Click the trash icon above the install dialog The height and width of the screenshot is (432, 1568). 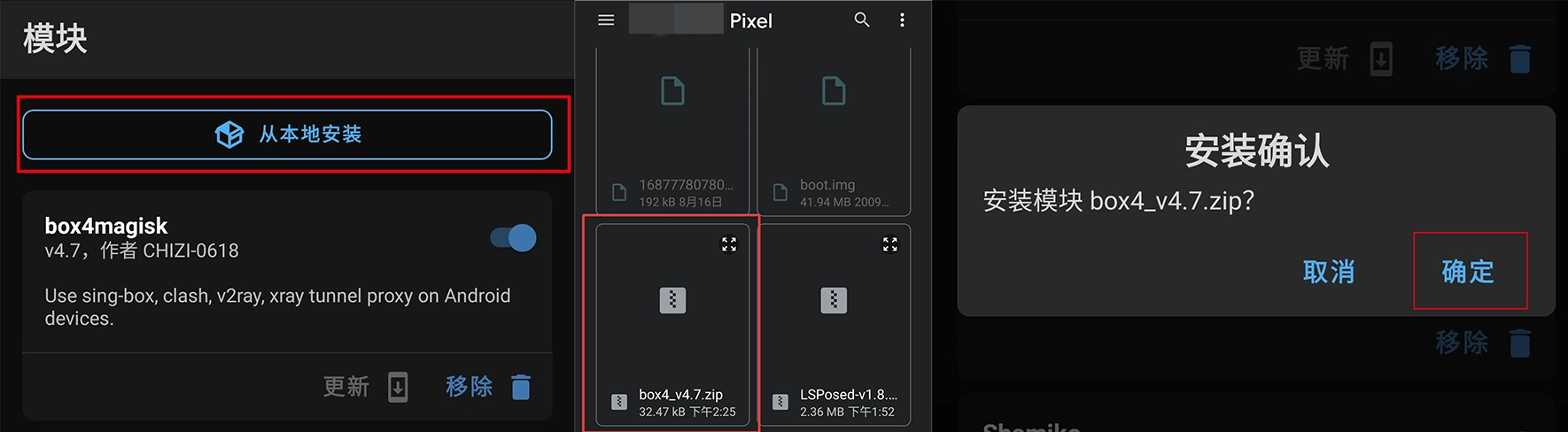pyautogui.click(x=1520, y=59)
